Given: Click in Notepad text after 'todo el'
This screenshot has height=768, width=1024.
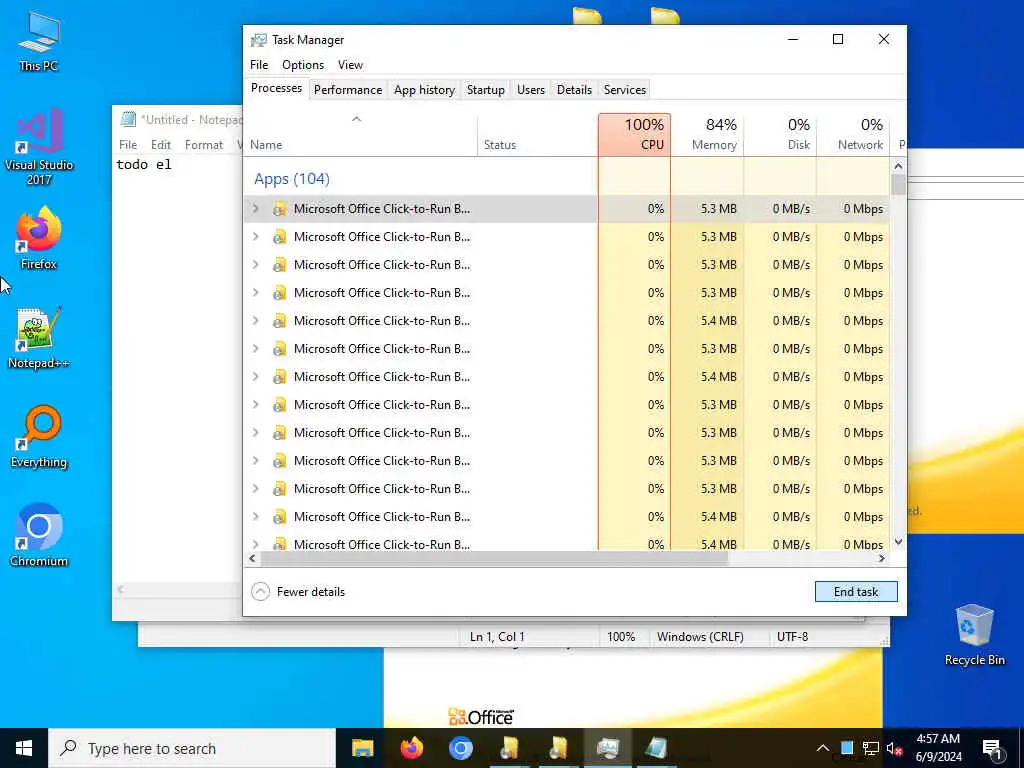Looking at the screenshot, I should (173, 165).
